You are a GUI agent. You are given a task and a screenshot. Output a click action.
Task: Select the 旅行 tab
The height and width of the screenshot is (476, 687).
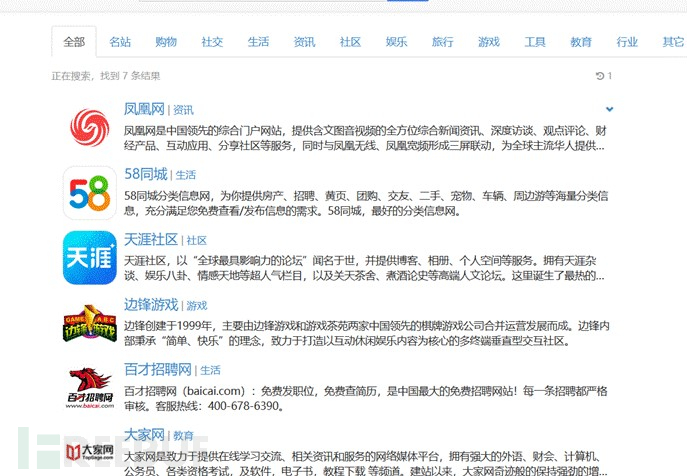click(x=443, y=42)
